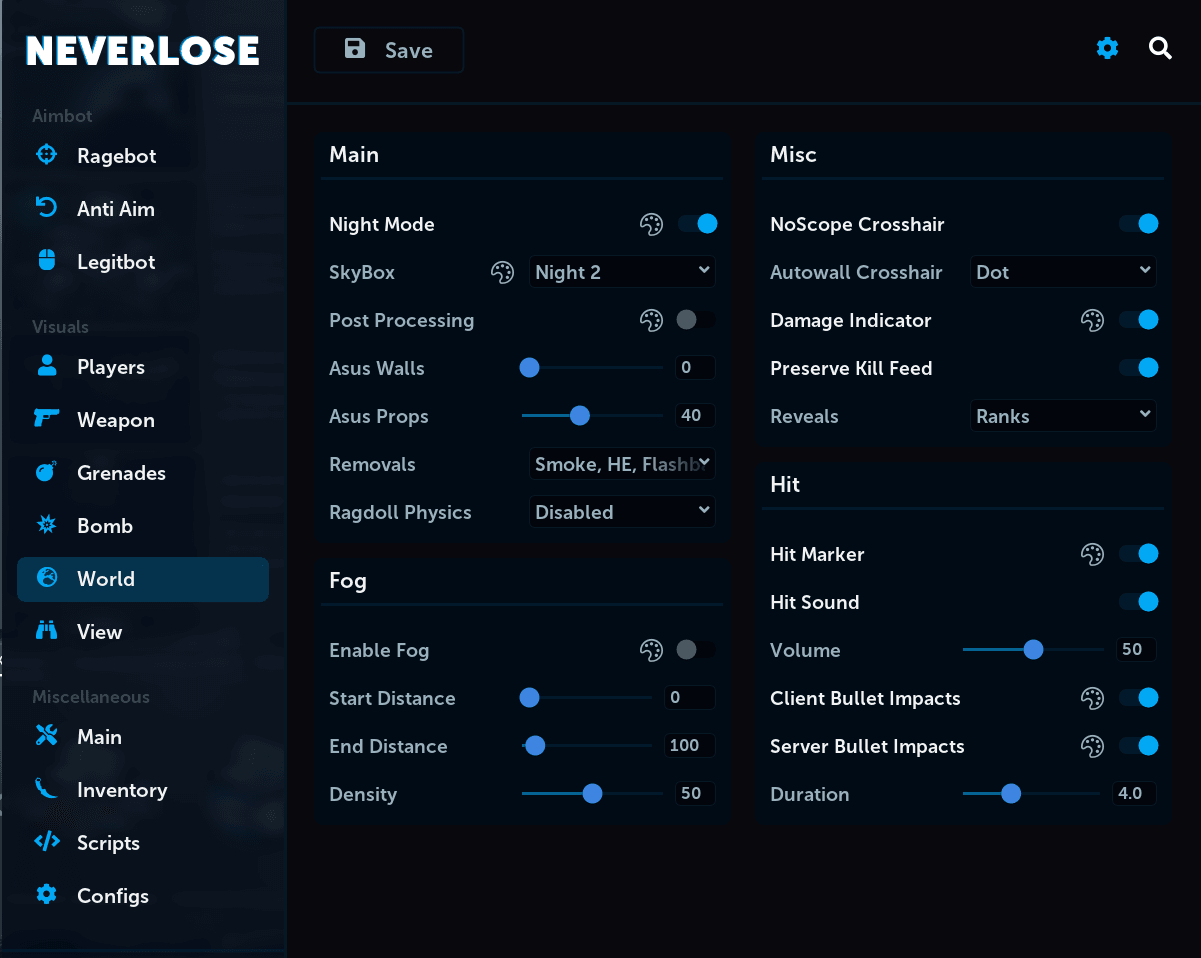Enable the Post Processing toggle

697,320
